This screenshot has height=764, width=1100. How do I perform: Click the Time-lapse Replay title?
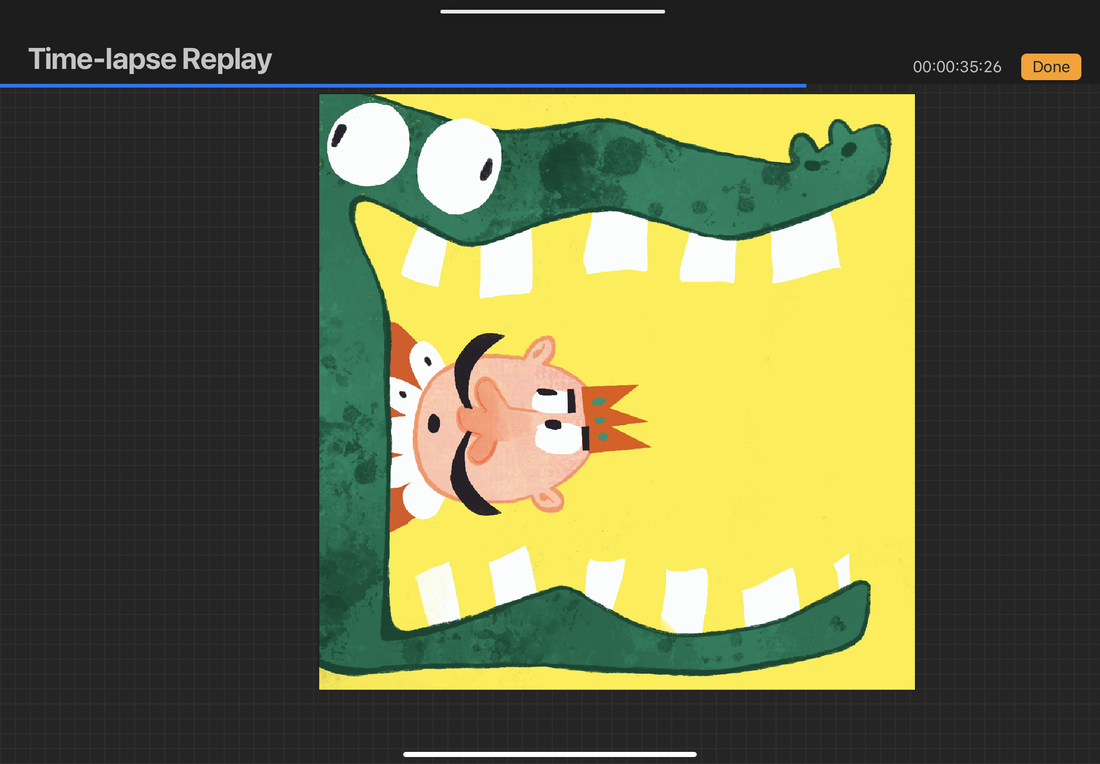(x=150, y=60)
